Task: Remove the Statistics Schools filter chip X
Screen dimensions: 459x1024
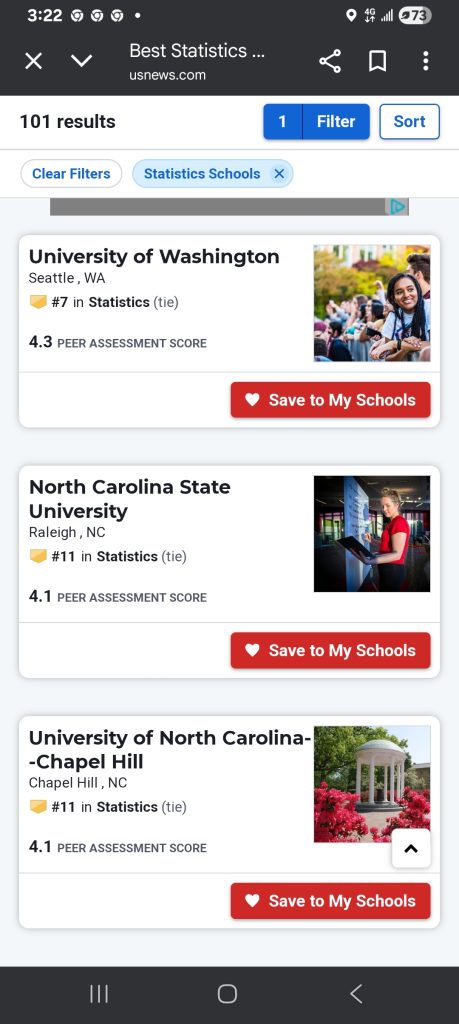Action: pyautogui.click(x=279, y=174)
